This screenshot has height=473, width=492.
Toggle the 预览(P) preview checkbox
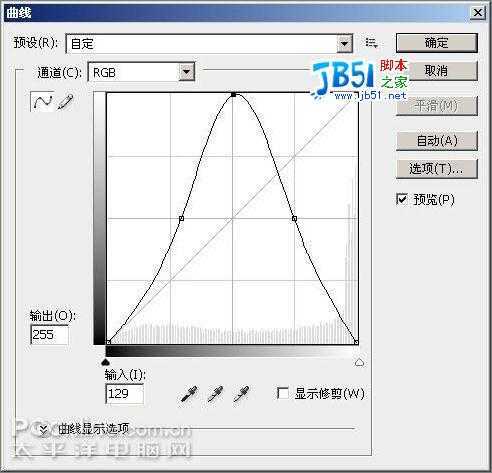click(x=402, y=199)
